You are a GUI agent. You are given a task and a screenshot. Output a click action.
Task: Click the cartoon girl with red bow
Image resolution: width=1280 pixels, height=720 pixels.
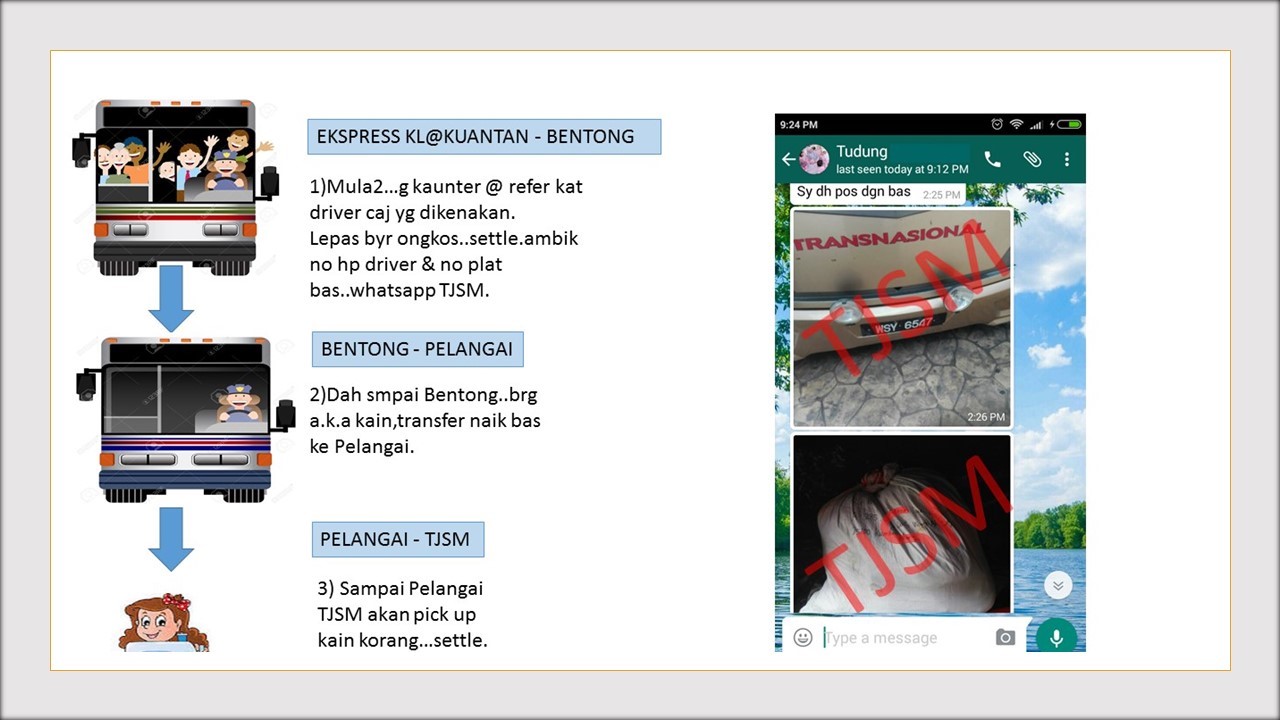[163, 623]
